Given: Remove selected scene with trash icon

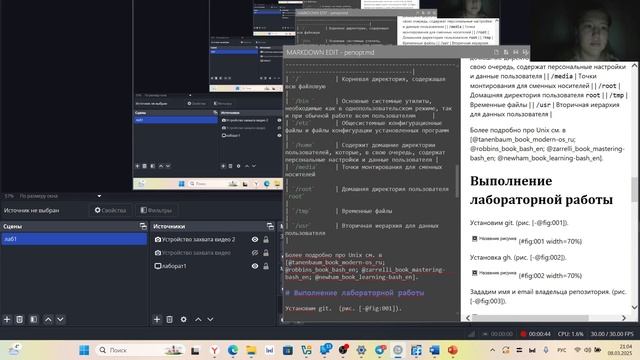Looking at the screenshot, I should pos(19,319).
